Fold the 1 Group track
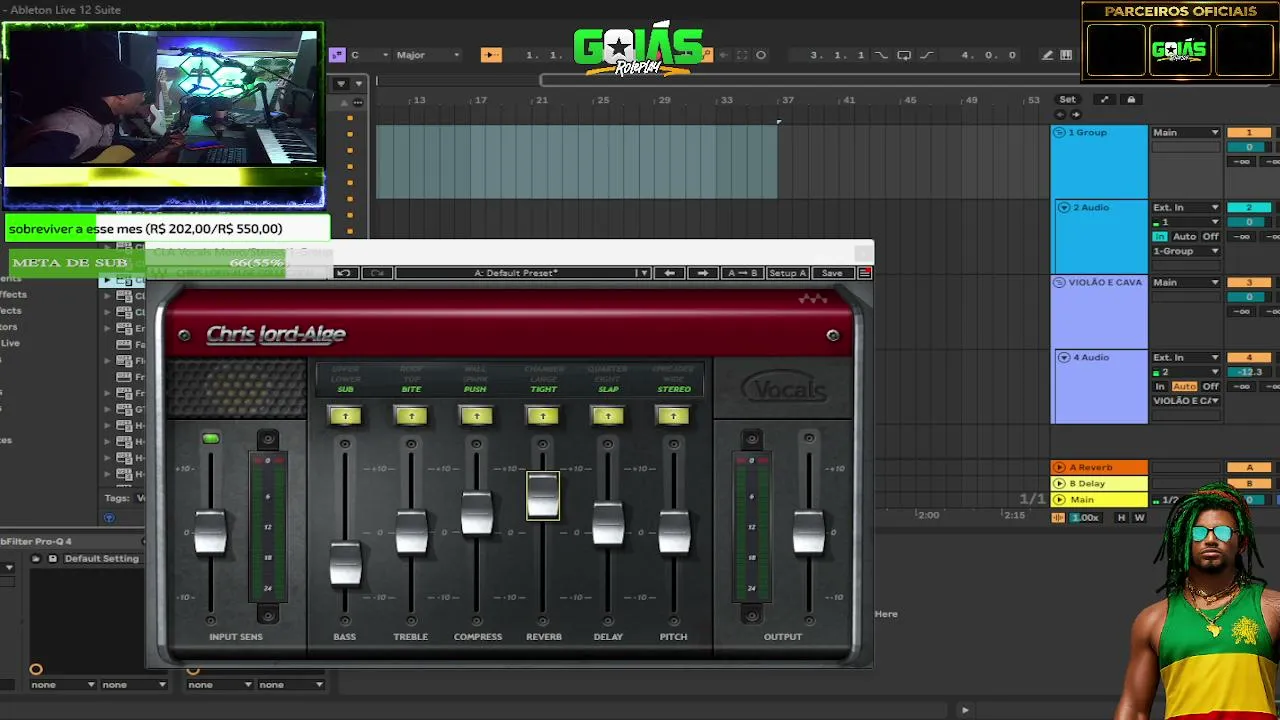This screenshot has height=720, width=1280. [1061, 132]
